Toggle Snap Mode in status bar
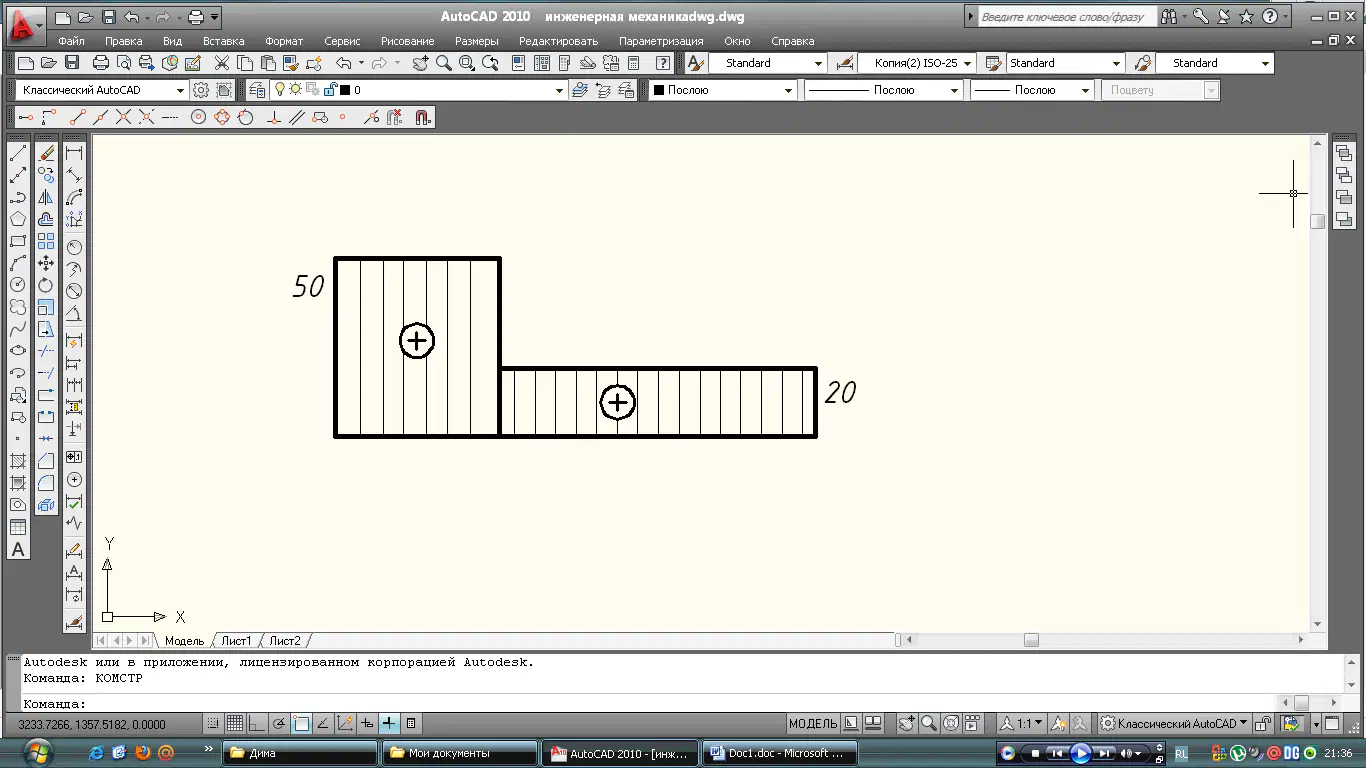Screen dimensions: 1366x768 click(212, 723)
